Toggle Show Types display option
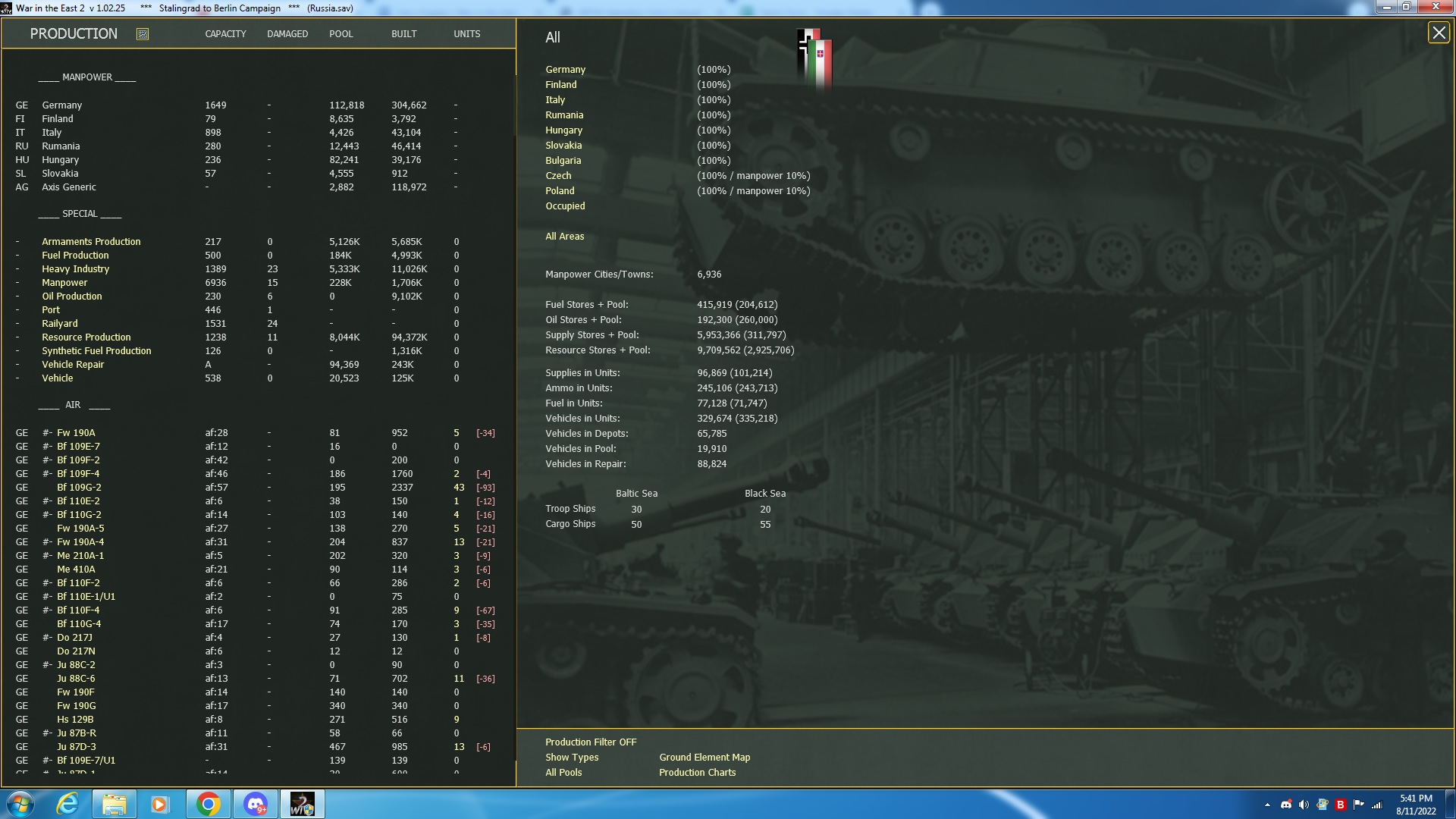The image size is (1456, 819). point(571,758)
